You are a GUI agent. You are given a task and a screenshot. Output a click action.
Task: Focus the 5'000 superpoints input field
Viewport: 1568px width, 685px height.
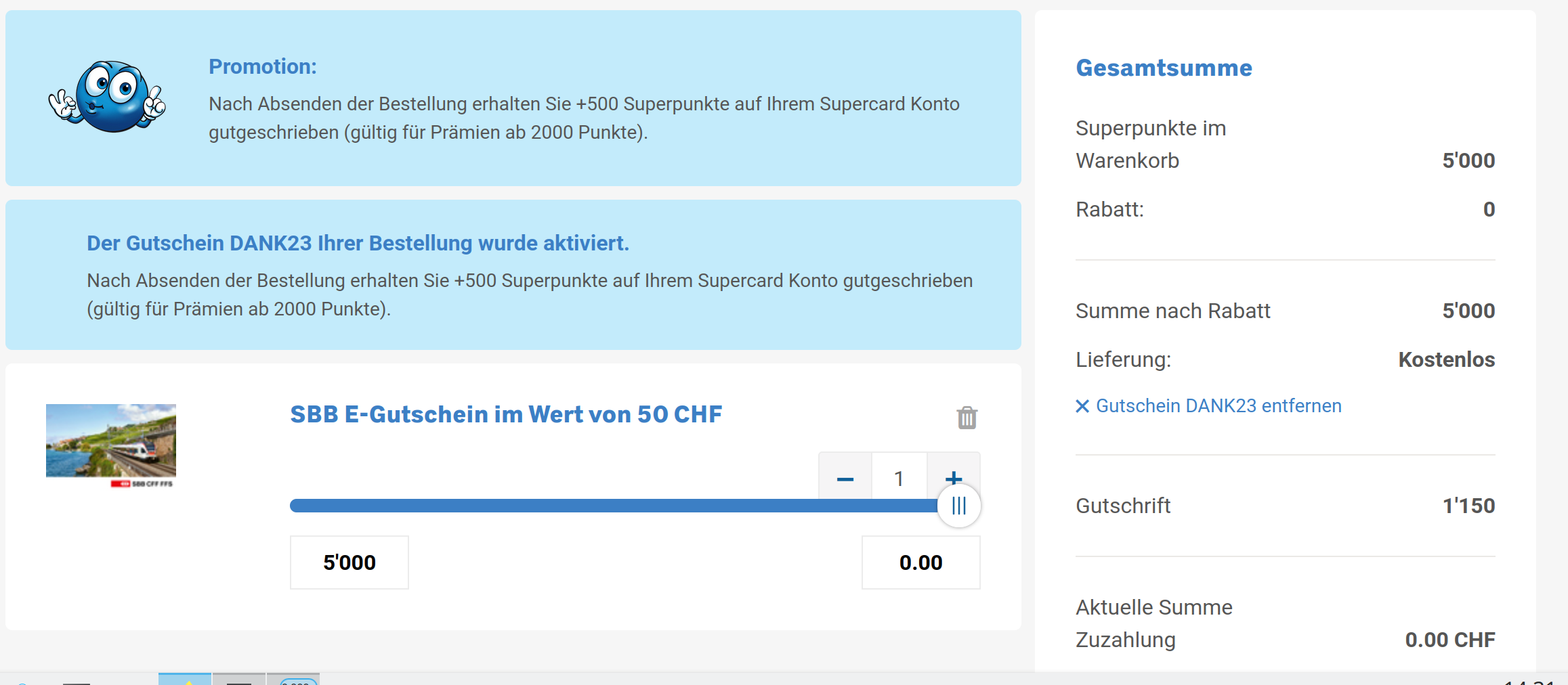(349, 562)
